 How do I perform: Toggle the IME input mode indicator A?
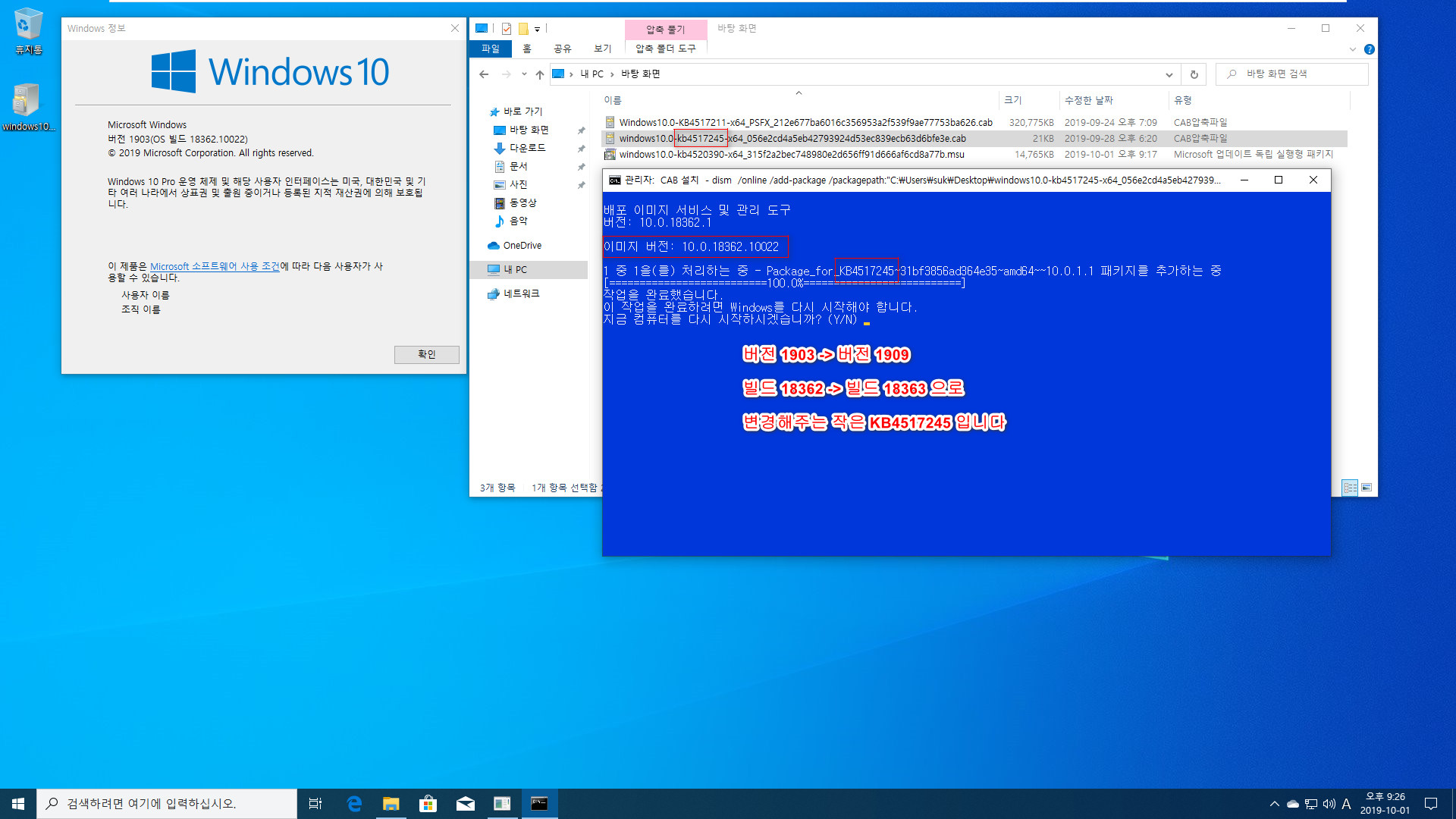[x=1346, y=804]
